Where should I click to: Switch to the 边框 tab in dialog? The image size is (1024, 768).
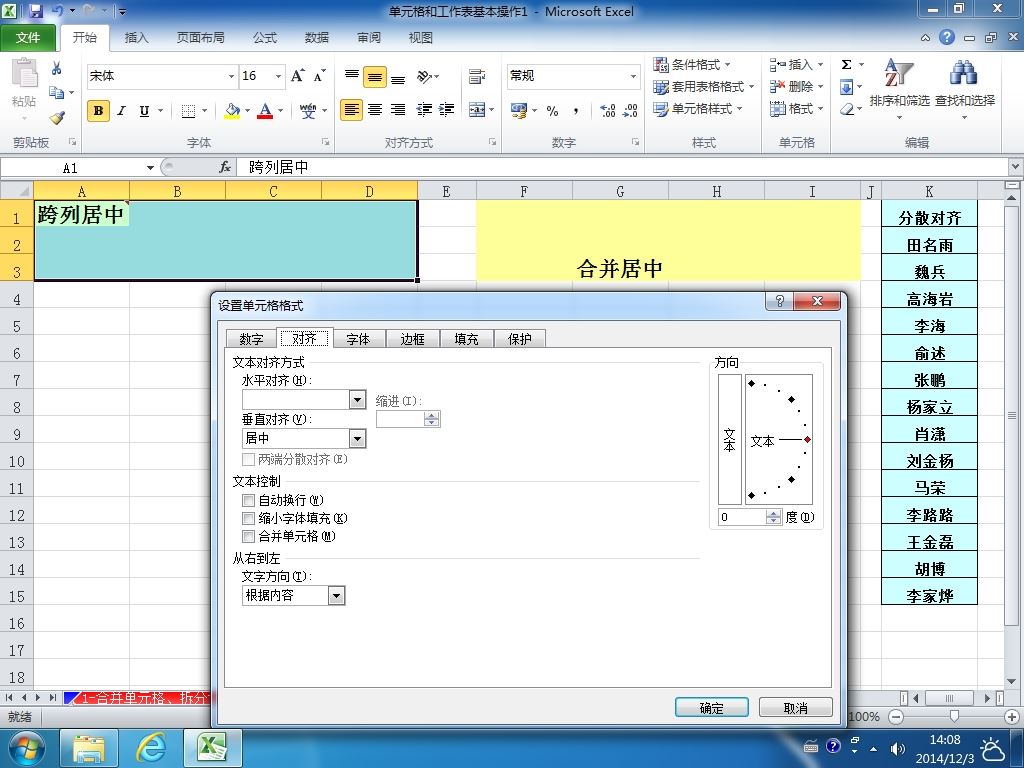[x=412, y=339]
